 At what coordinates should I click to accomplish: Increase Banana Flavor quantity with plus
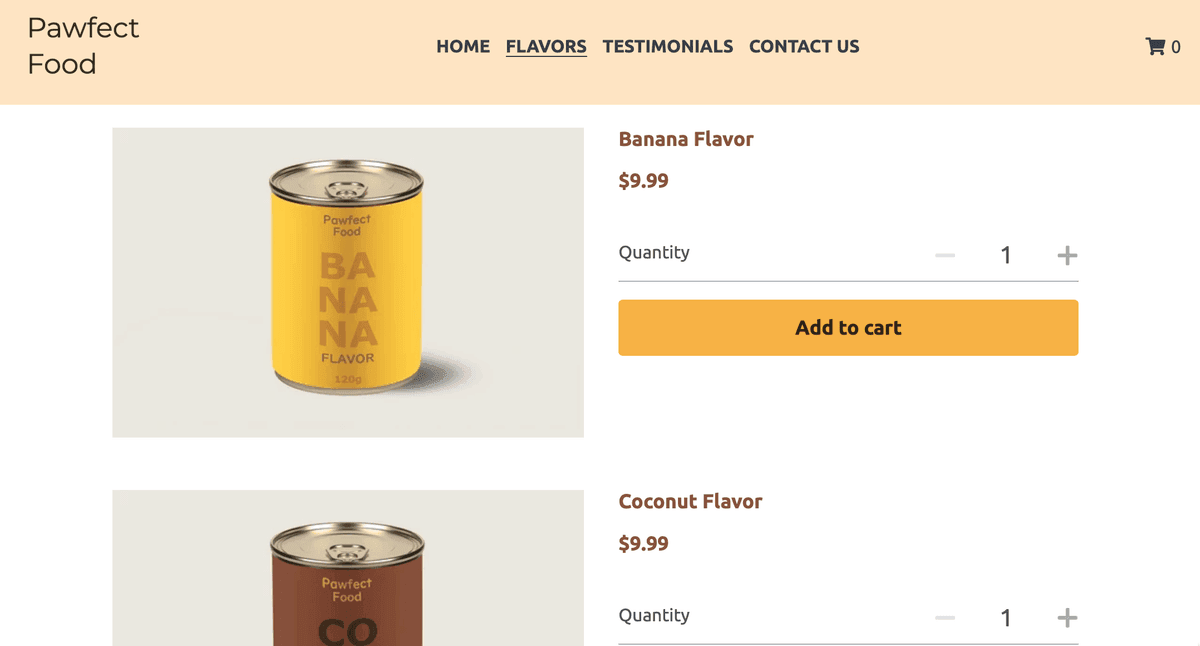tap(1067, 256)
